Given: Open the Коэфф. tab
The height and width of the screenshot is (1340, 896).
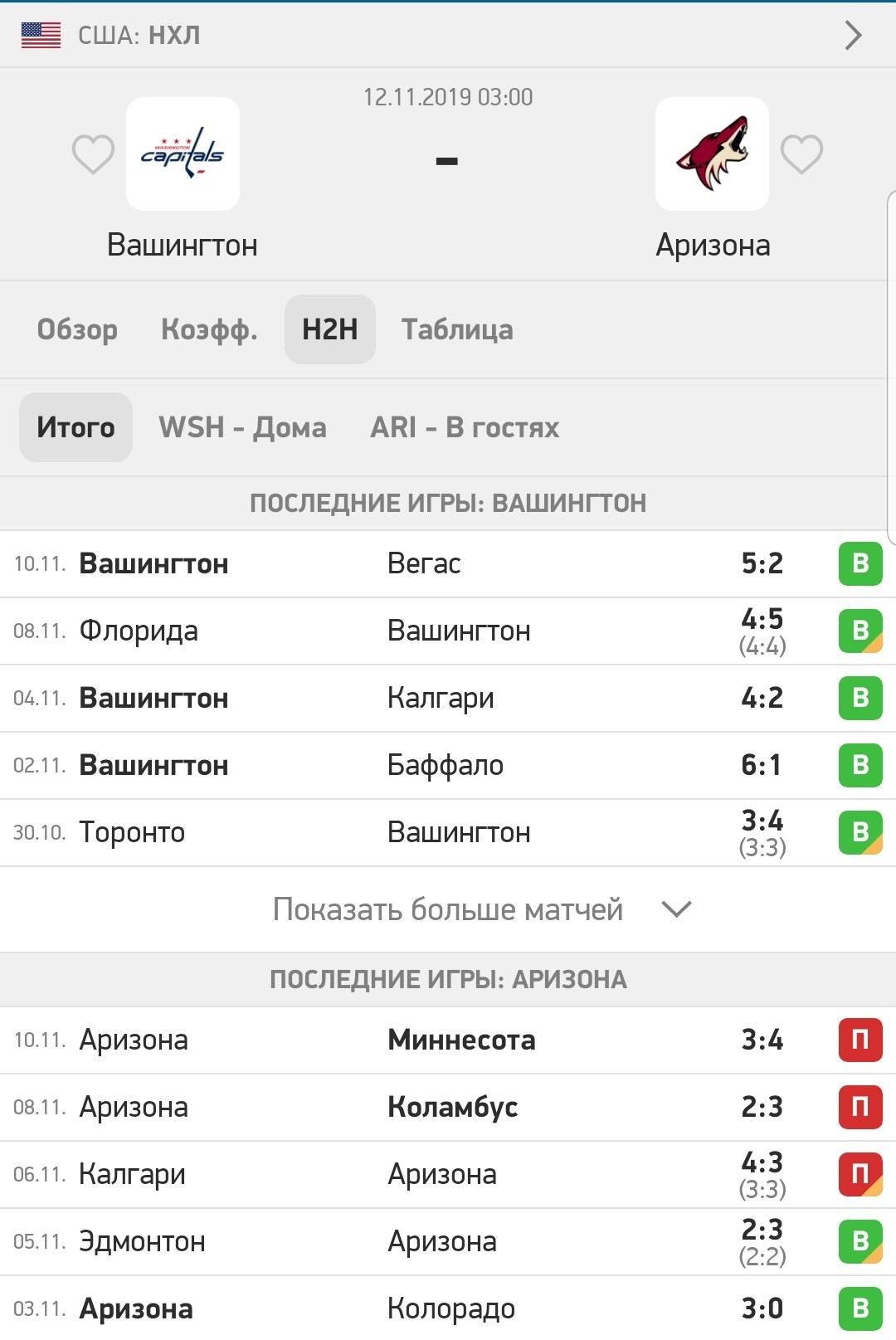Looking at the screenshot, I should point(209,329).
